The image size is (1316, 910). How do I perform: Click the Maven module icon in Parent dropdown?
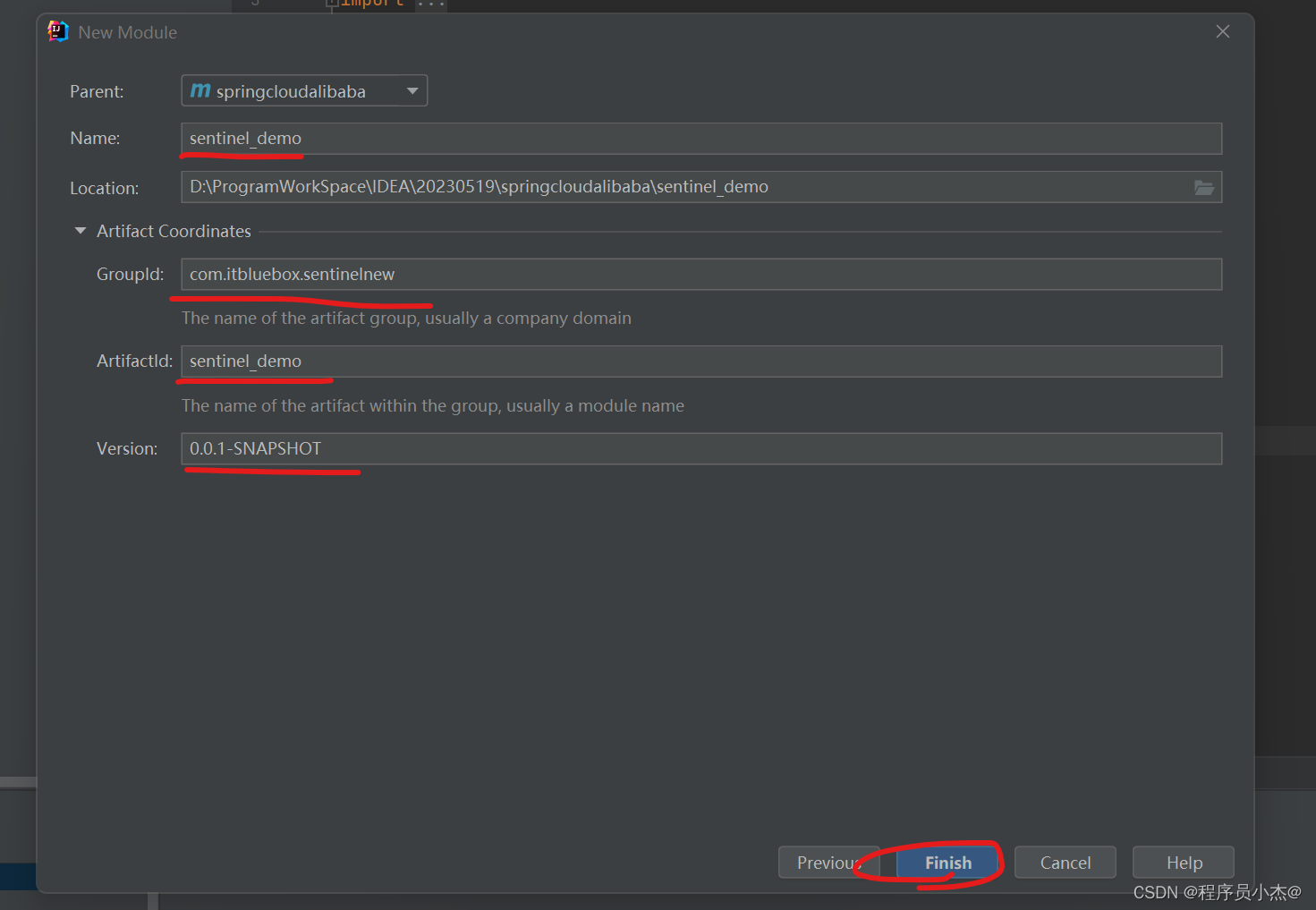point(200,90)
